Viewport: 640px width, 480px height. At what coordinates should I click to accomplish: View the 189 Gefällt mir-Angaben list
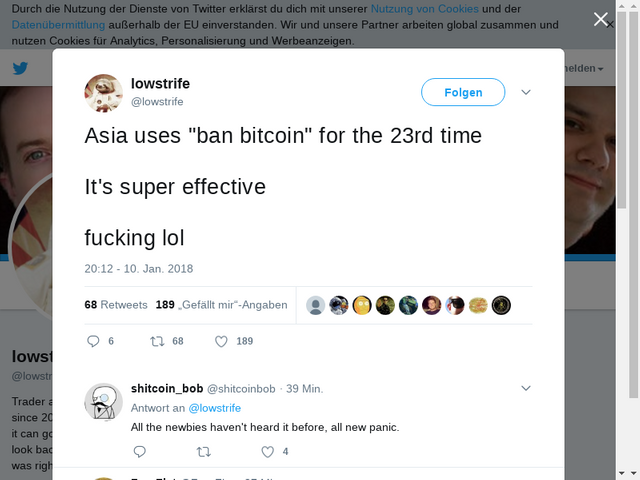(x=222, y=305)
